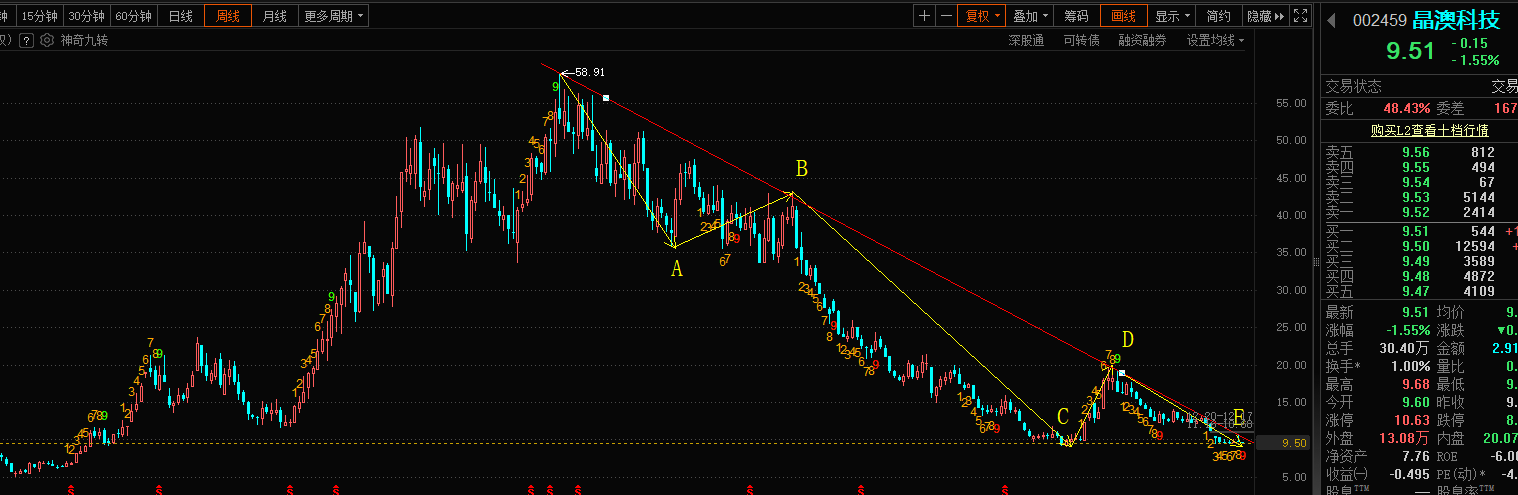
Task: Select trendline handle near 58.91 peak
Action: pos(604,97)
